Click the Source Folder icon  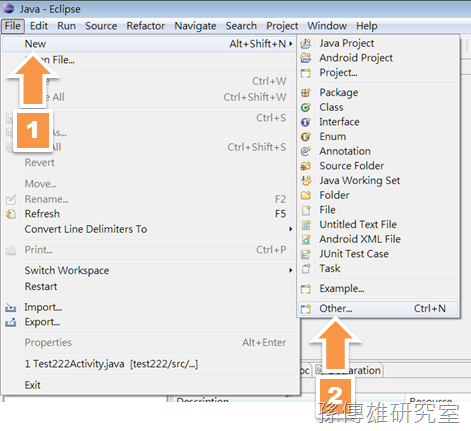point(306,166)
